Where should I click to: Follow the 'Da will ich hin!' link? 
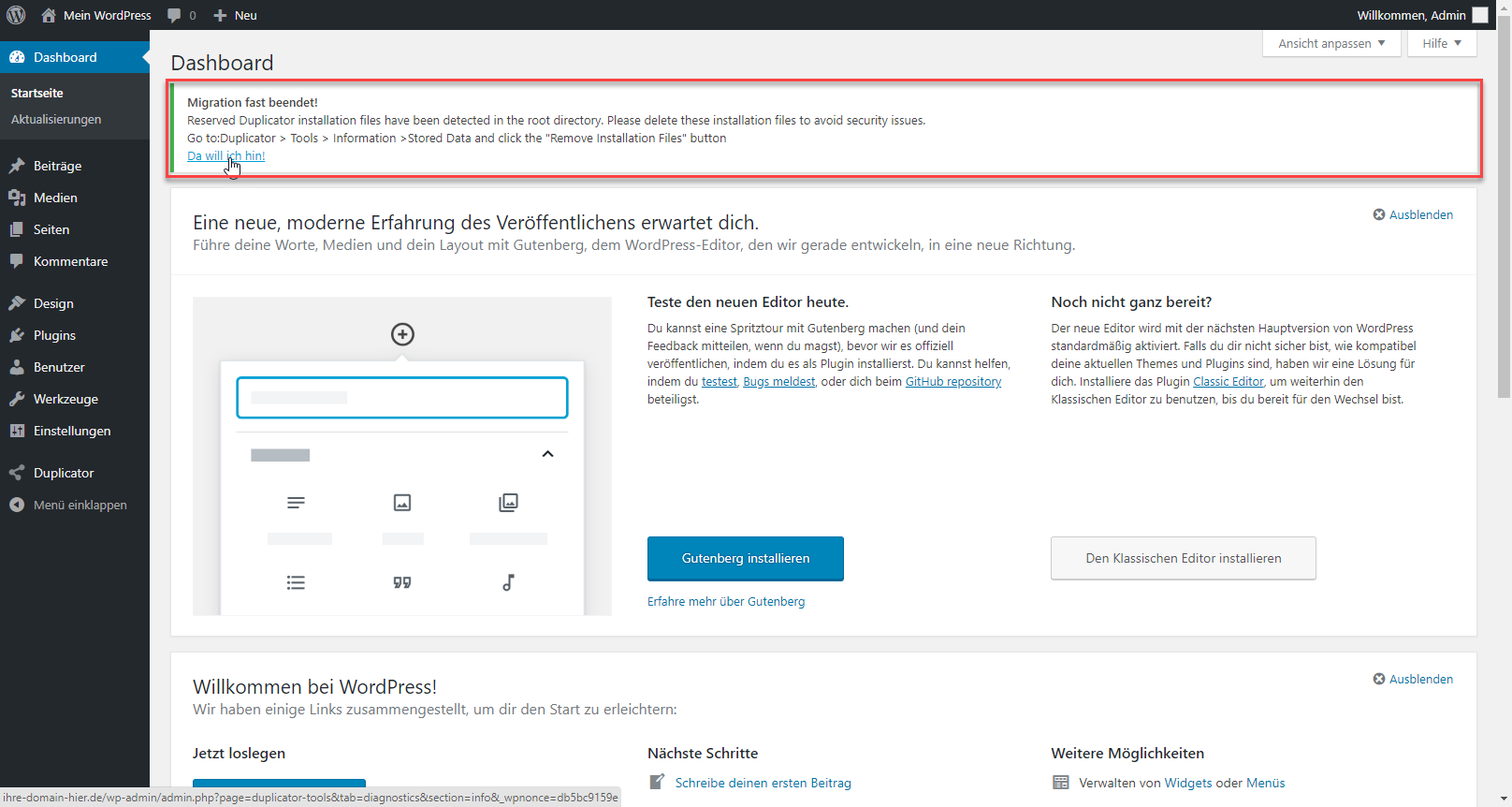[x=225, y=156]
